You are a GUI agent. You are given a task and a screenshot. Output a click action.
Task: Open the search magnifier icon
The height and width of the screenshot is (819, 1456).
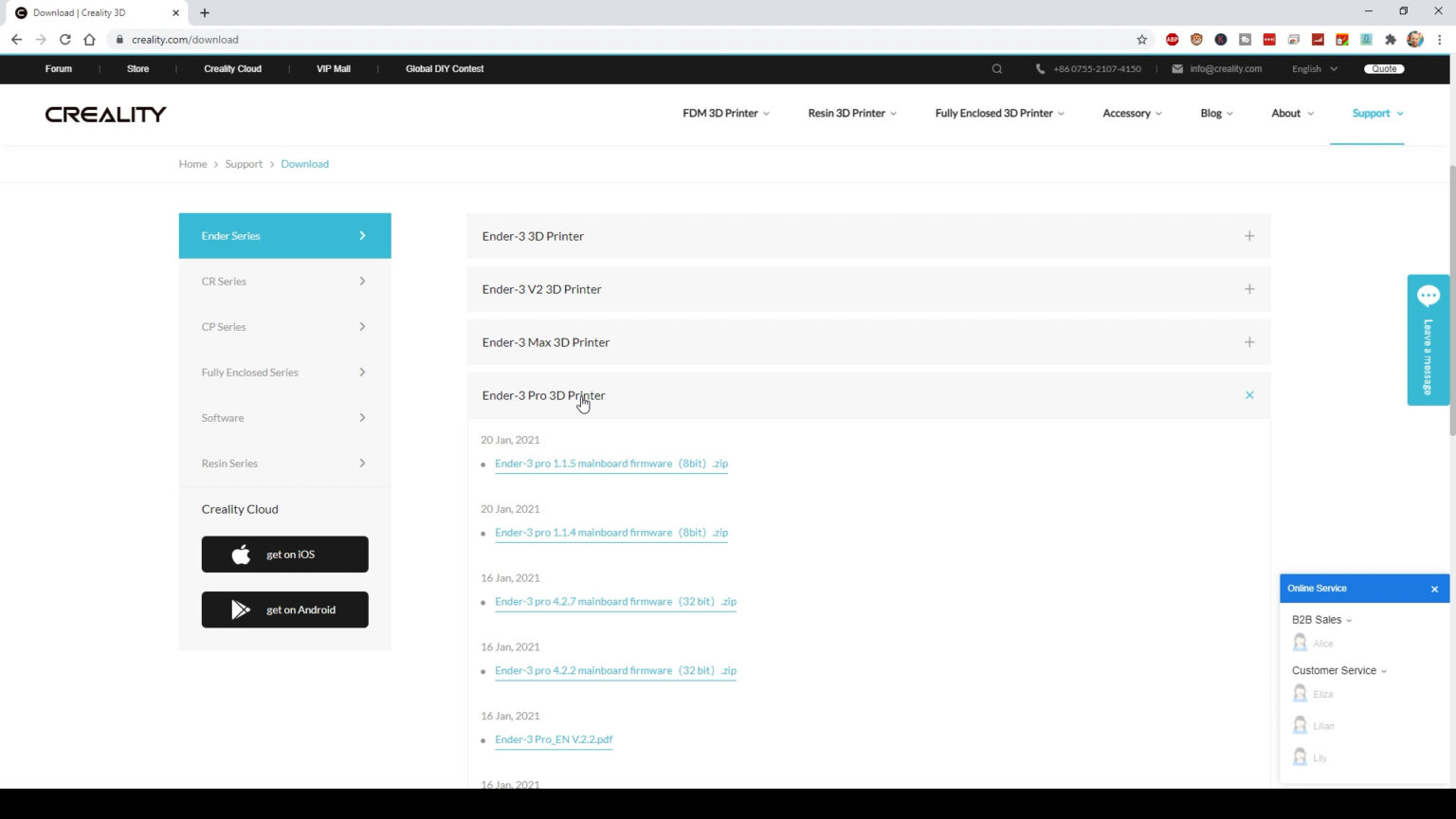pyautogui.click(x=996, y=69)
